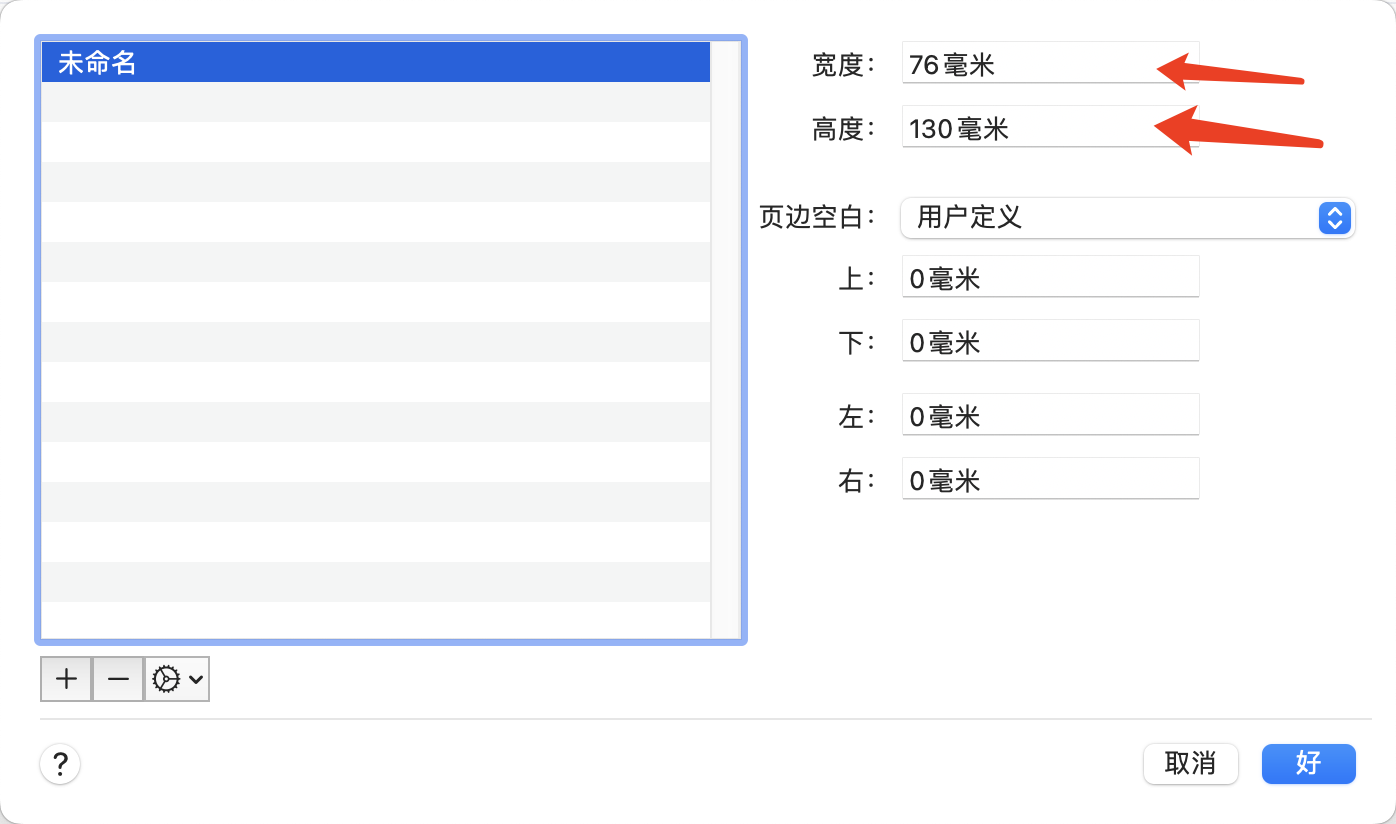Click the plus icon to add paper size
The height and width of the screenshot is (824, 1396).
66,679
